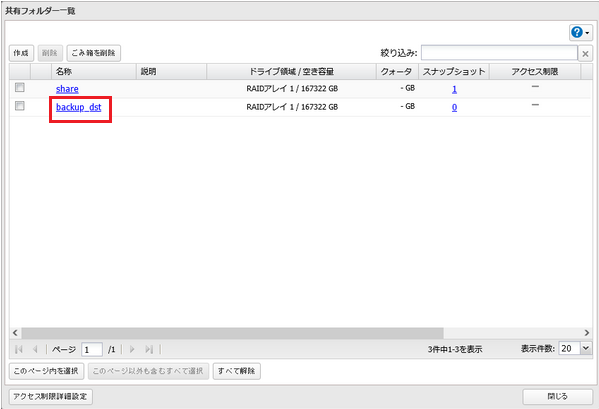Go to the previous page arrow icon
599x409 pixels.
(x=35, y=349)
